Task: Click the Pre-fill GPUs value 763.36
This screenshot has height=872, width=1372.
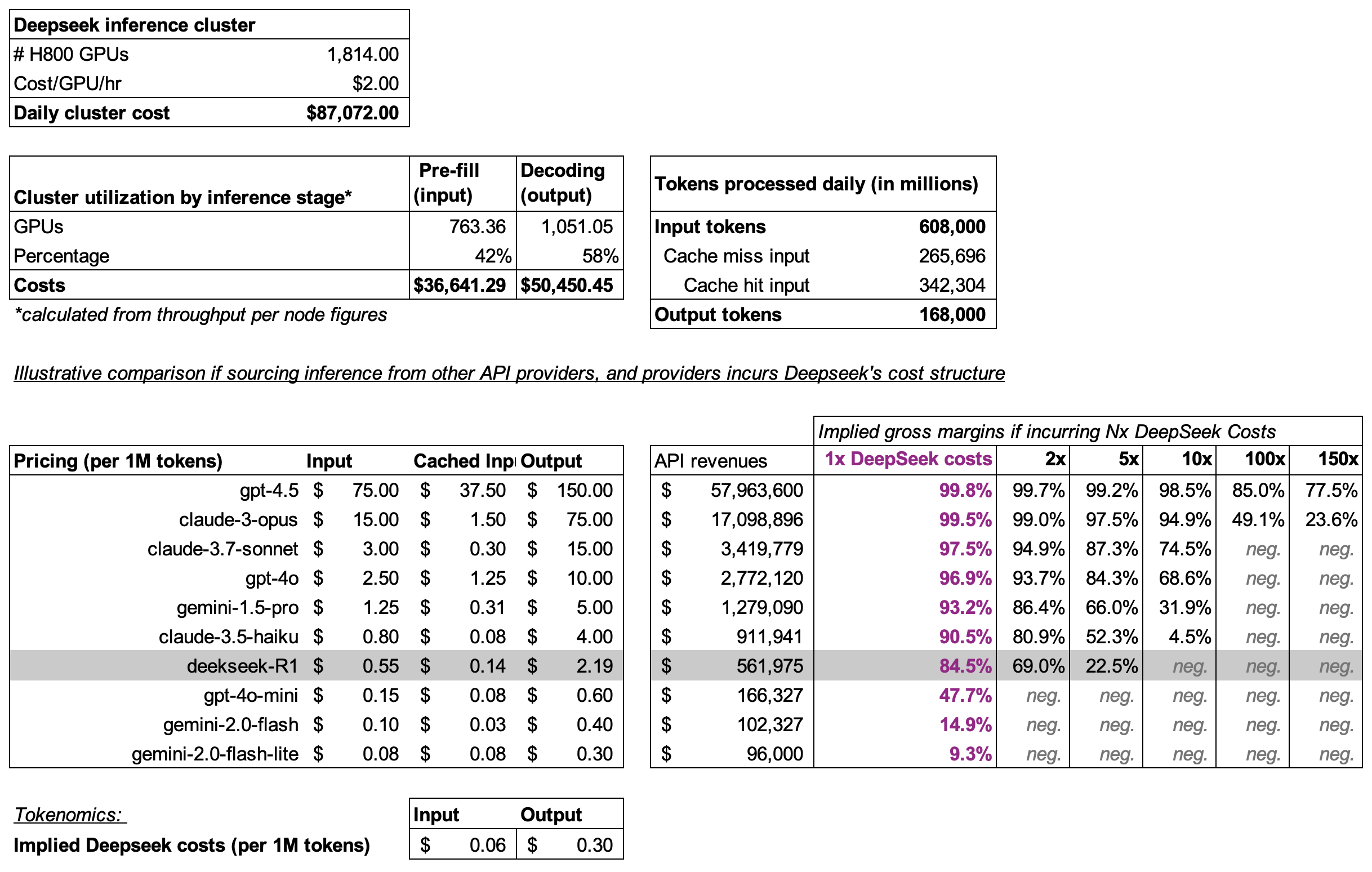Action: (477, 227)
